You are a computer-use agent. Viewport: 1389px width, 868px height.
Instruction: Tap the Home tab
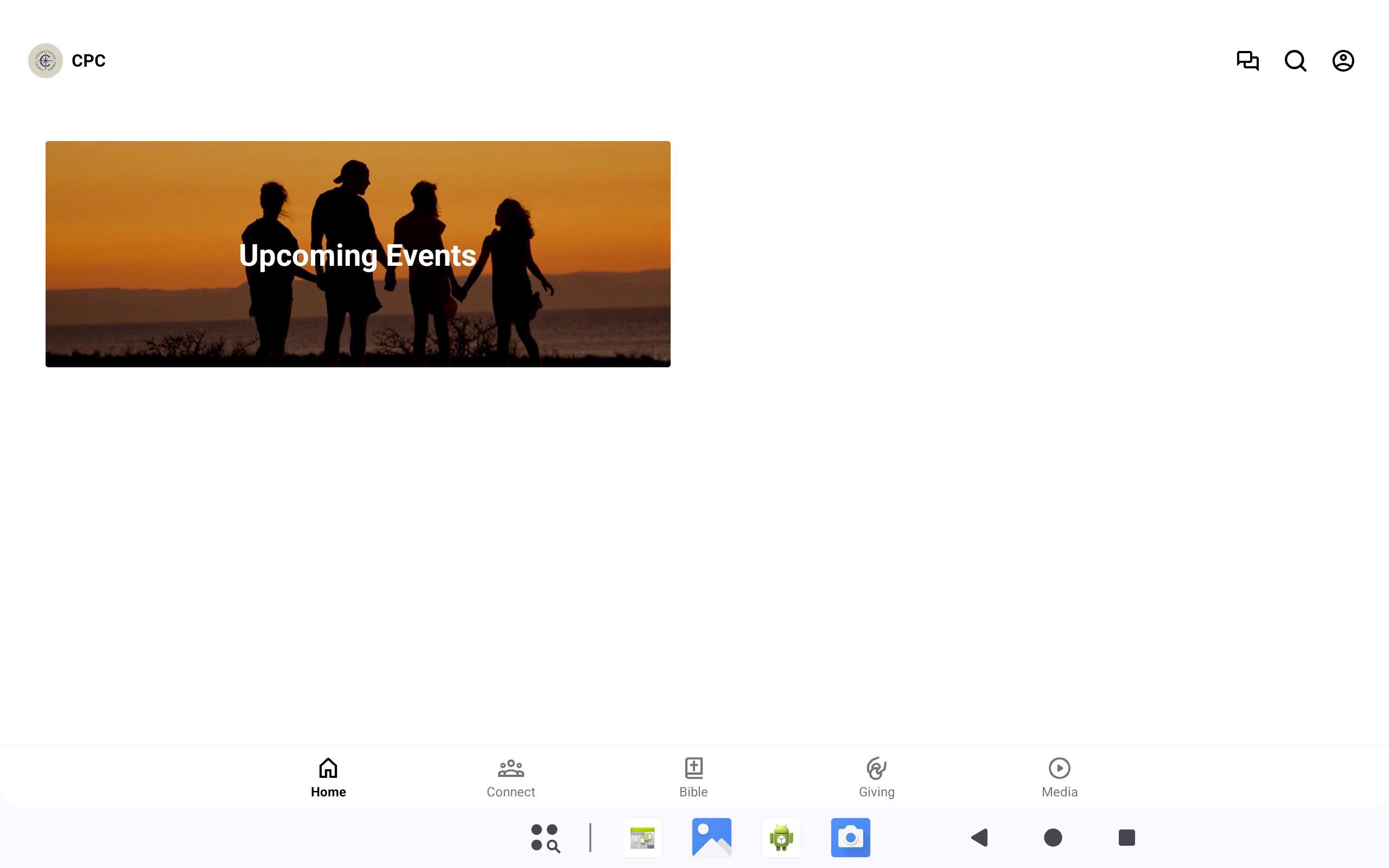(328, 777)
